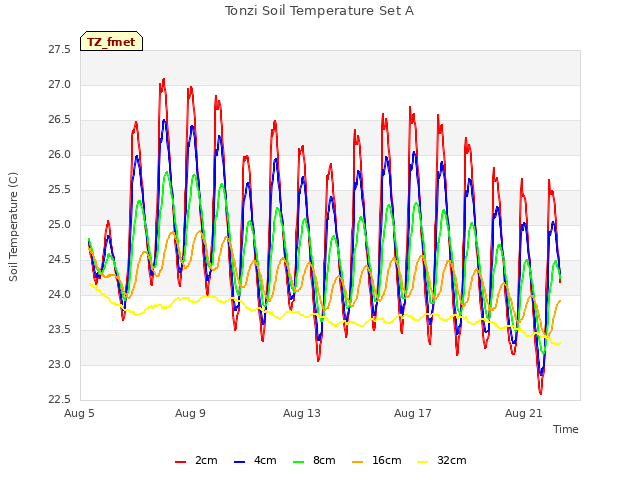Click the Aug 21 x-axis tick label
Screen dimensions: 640x480
(x=524, y=413)
